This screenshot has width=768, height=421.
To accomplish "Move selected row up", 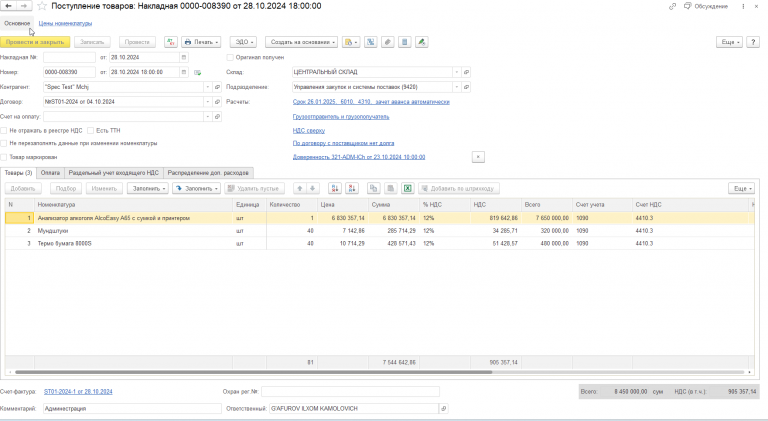I will (300, 188).
